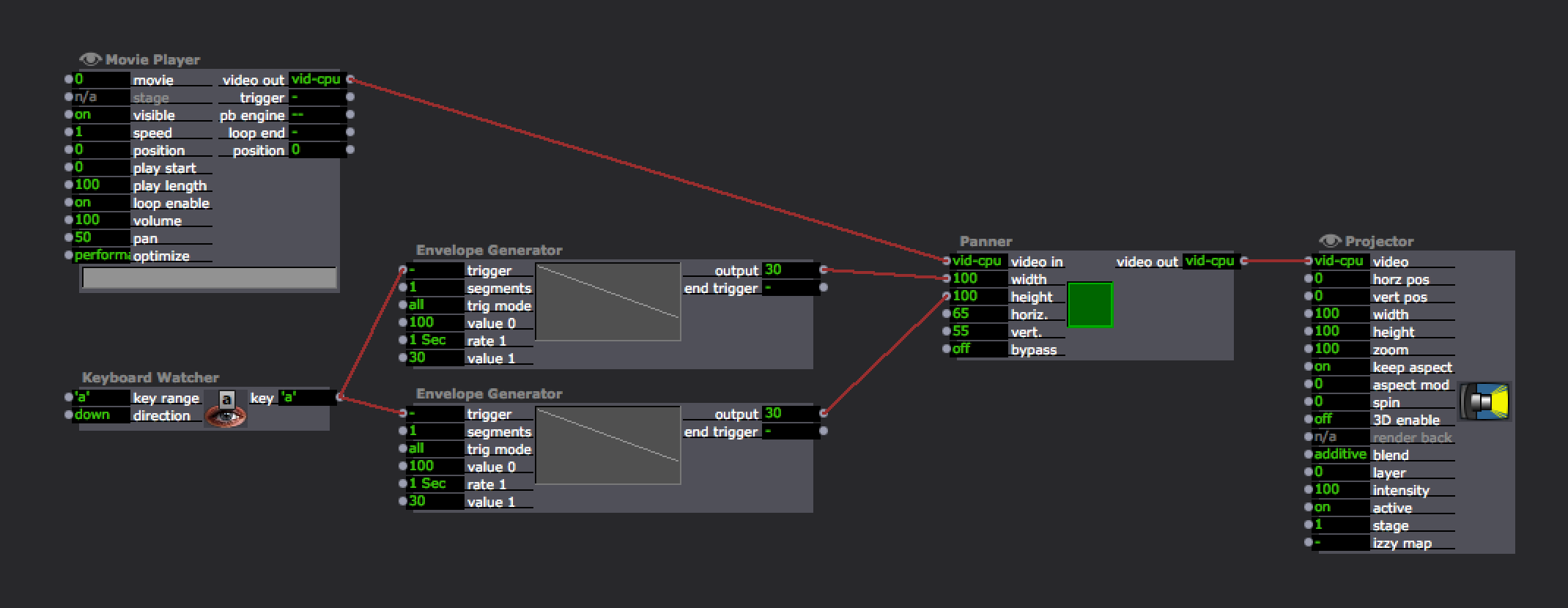
Task: Toggle Panner bypass off value
Action: 980,349
